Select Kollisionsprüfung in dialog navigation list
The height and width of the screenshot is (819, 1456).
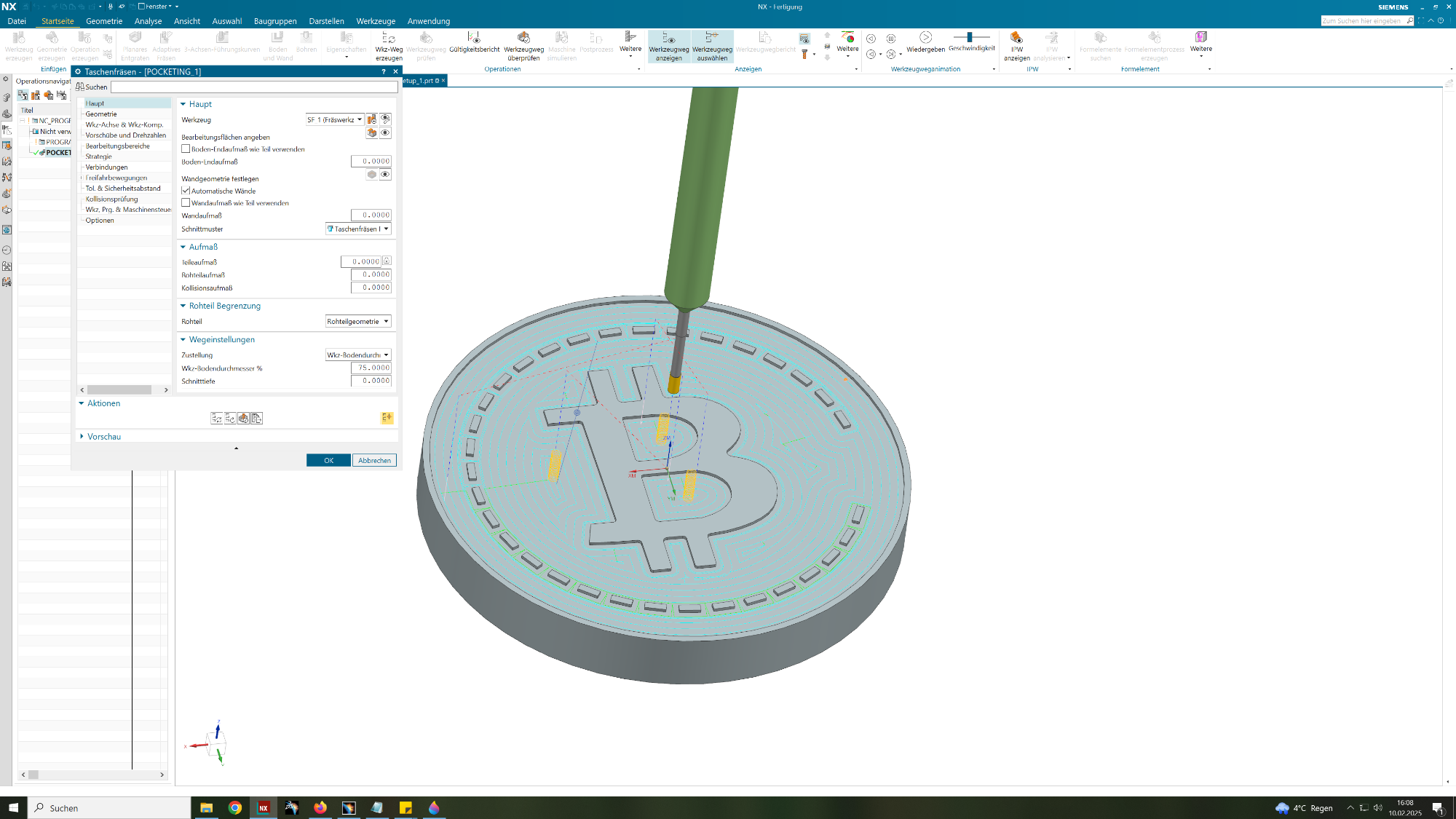111,199
